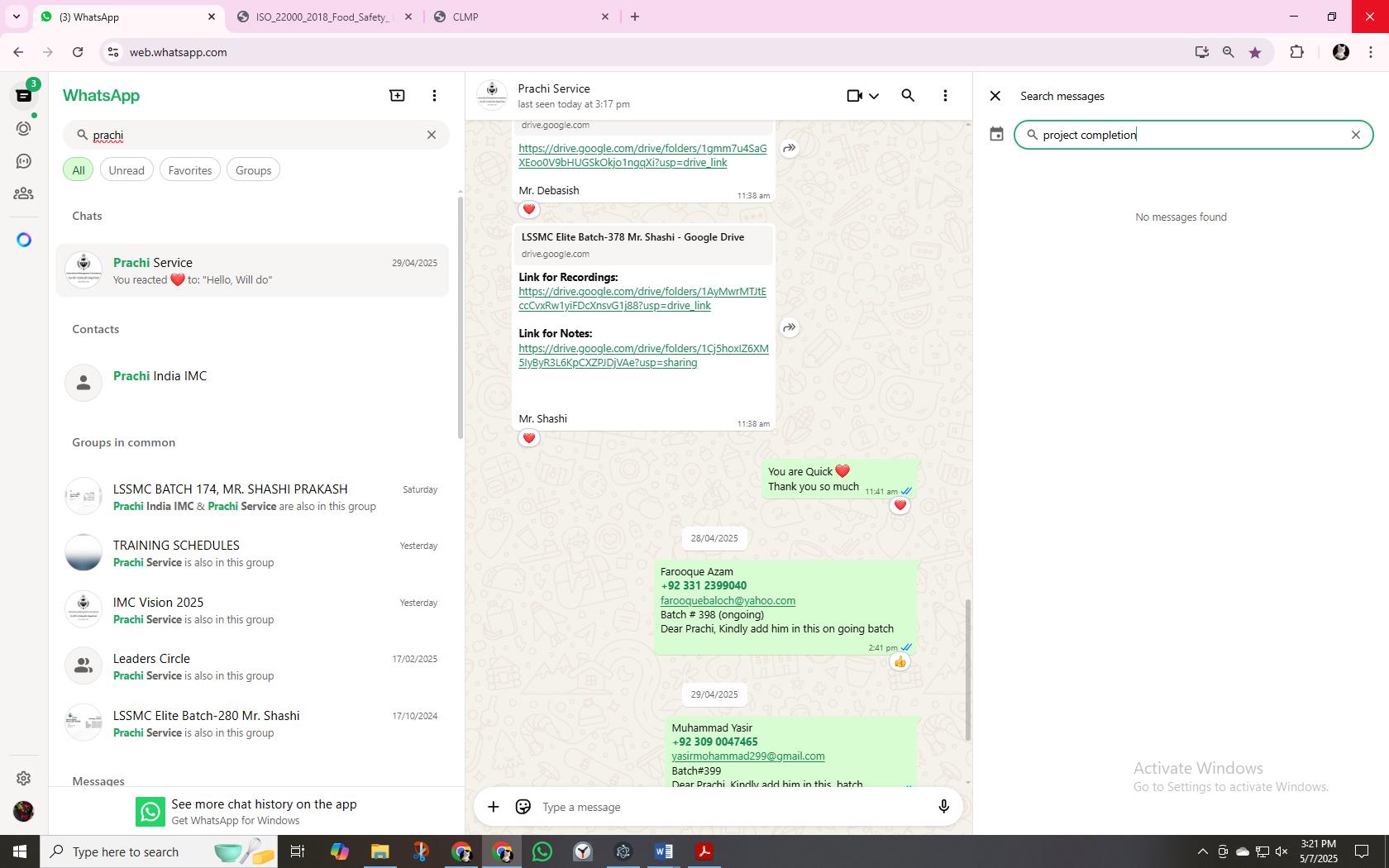The width and height of the screenshot is (1389, 868).
Task: Bookmark this page star icon
Action: point(1255,52)
